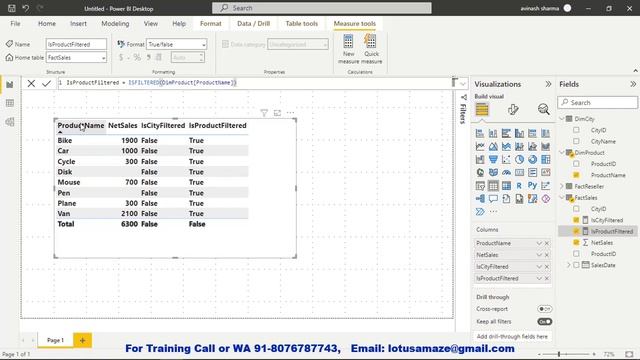Uncheck the IsCityFiltered measure
640x360 pixels.
point(576,220)
